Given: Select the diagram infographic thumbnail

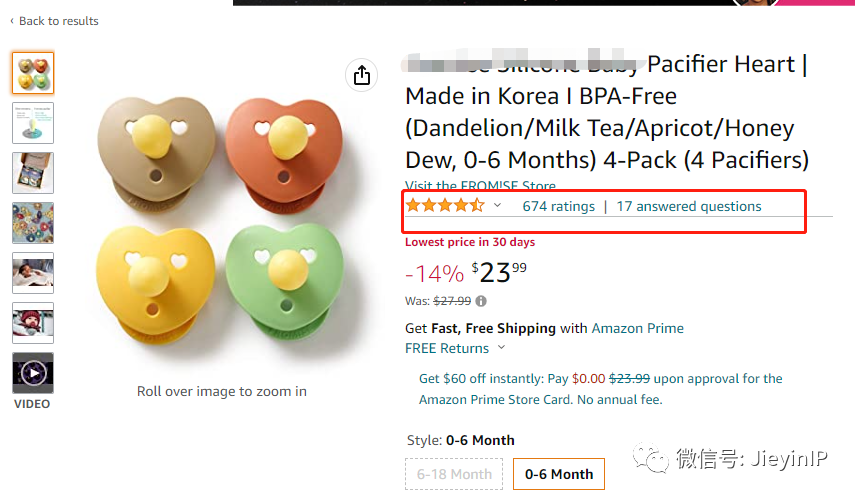Looking at the screenshot, I should [33, 123].
